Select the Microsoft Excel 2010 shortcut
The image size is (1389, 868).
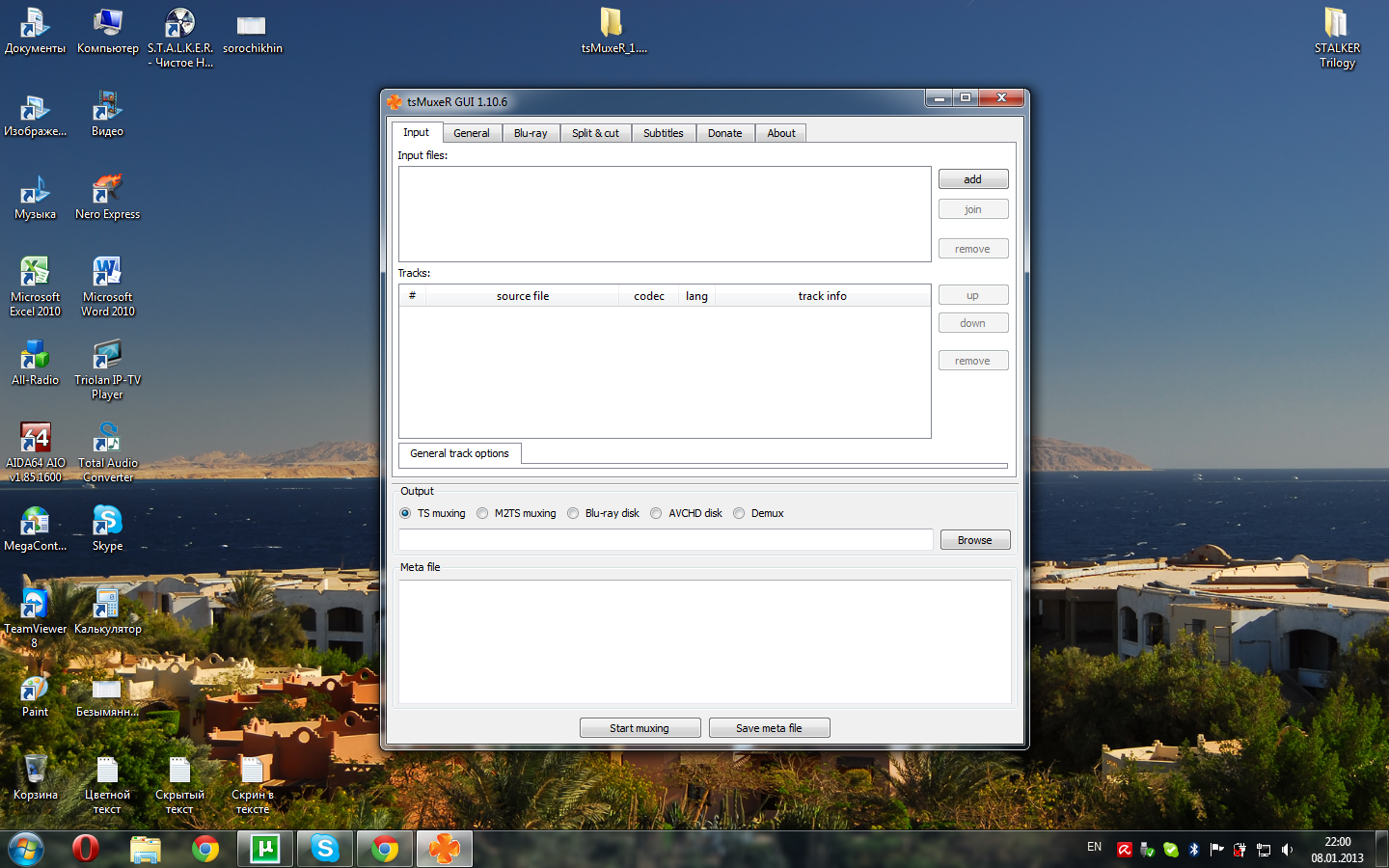pyautogui.click(x=36, y=287)
